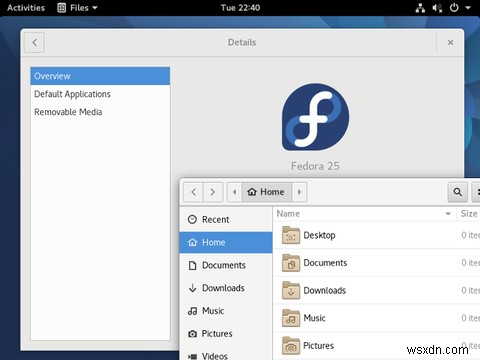The height and width of the screenshot is (360, 480).
Task: Click the muted volume icon
Action: tap(437, 8)
